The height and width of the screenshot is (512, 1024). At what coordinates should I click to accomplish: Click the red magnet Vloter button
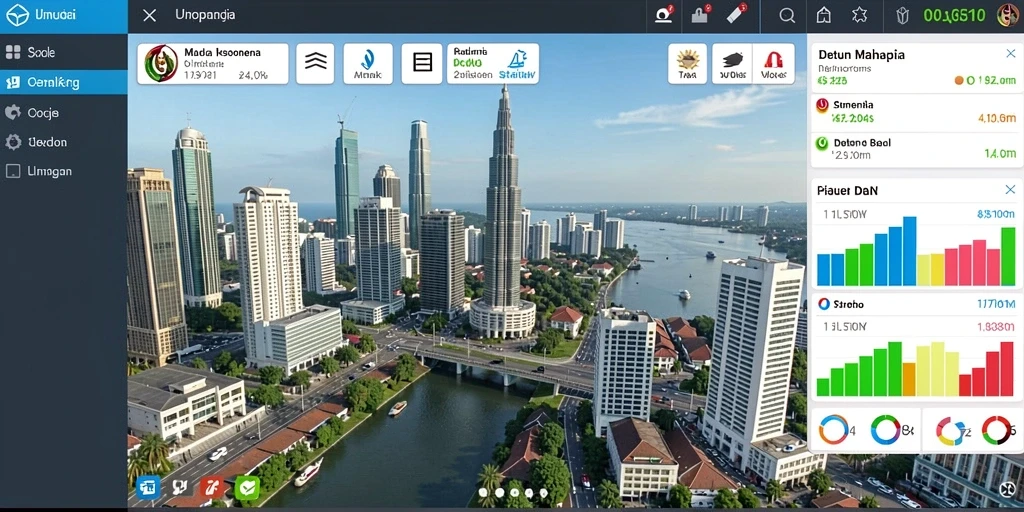(773, 63)
